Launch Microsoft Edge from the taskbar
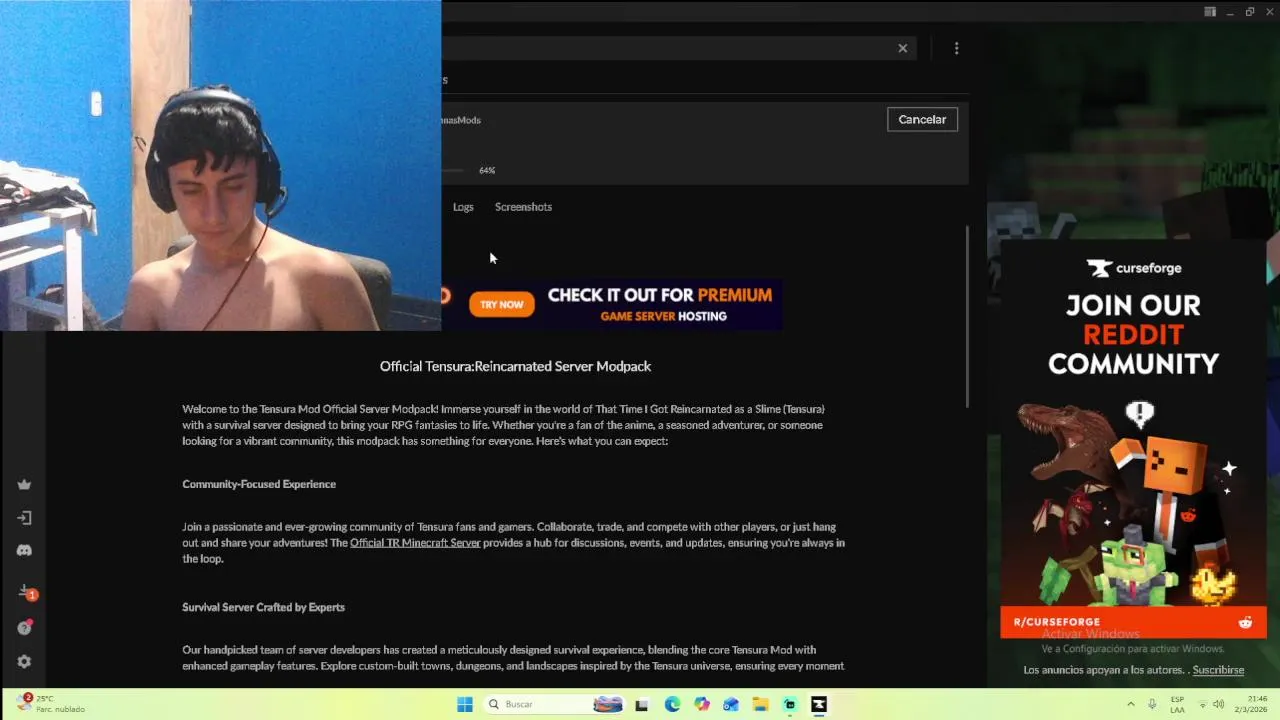The image size is (1280, 720). 672,704
